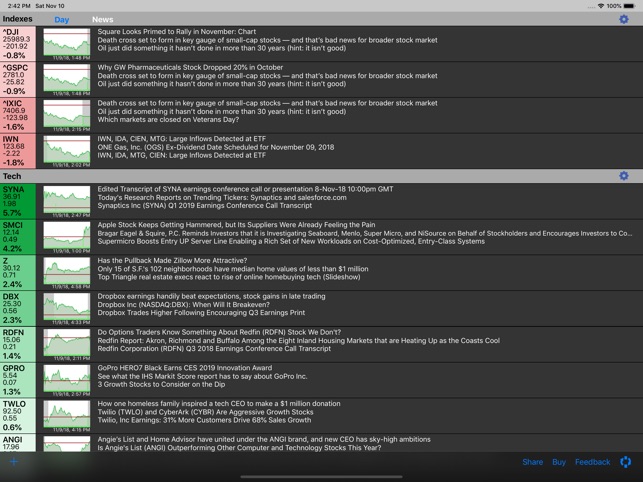Open 'Do Options Traders Know Something About Redfin' headline
Screen dimensions: 643x482
coord(219,332)
